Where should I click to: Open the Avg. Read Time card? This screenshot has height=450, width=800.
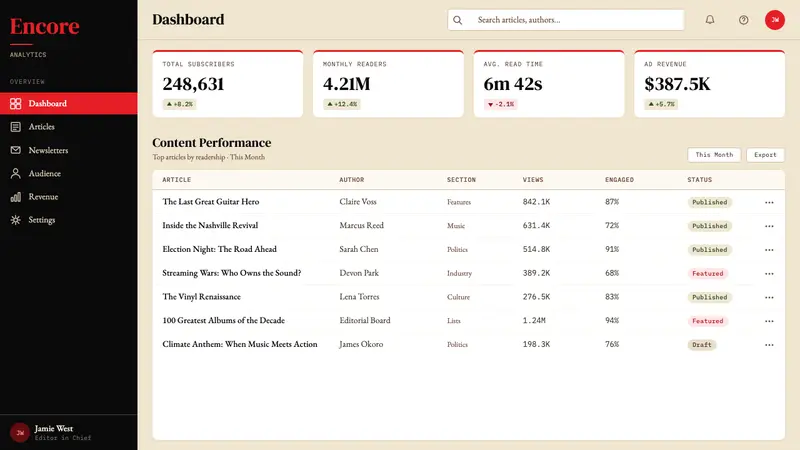point(549,84)
